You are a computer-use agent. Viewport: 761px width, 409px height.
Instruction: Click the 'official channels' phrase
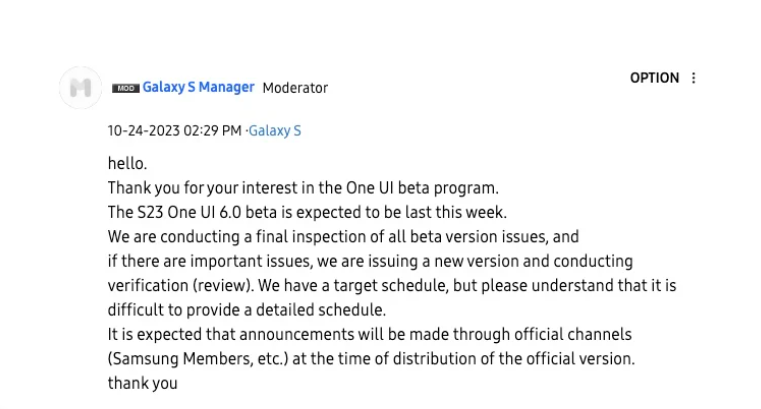coord(581,334)
